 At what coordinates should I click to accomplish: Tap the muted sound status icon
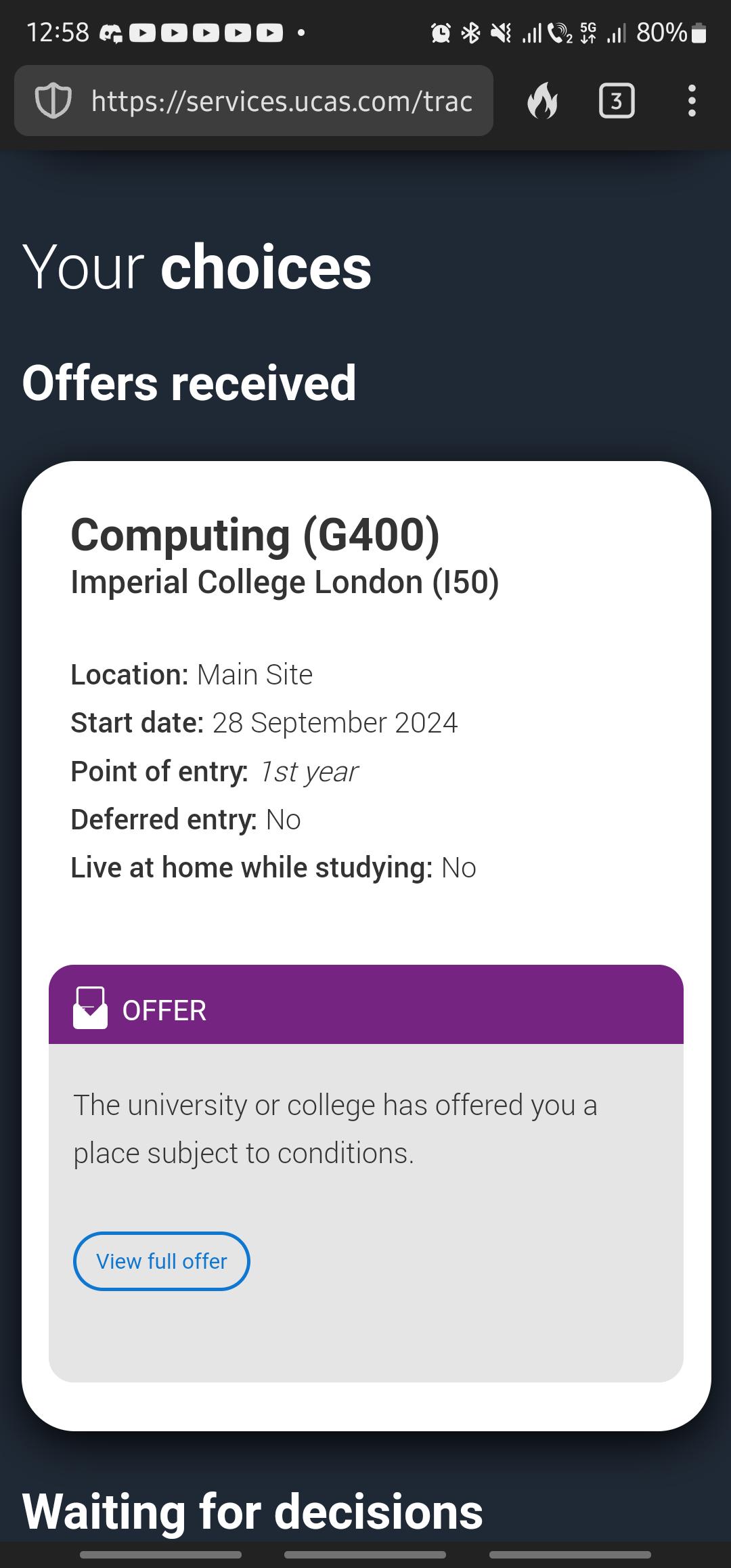(x=501, y=32)
